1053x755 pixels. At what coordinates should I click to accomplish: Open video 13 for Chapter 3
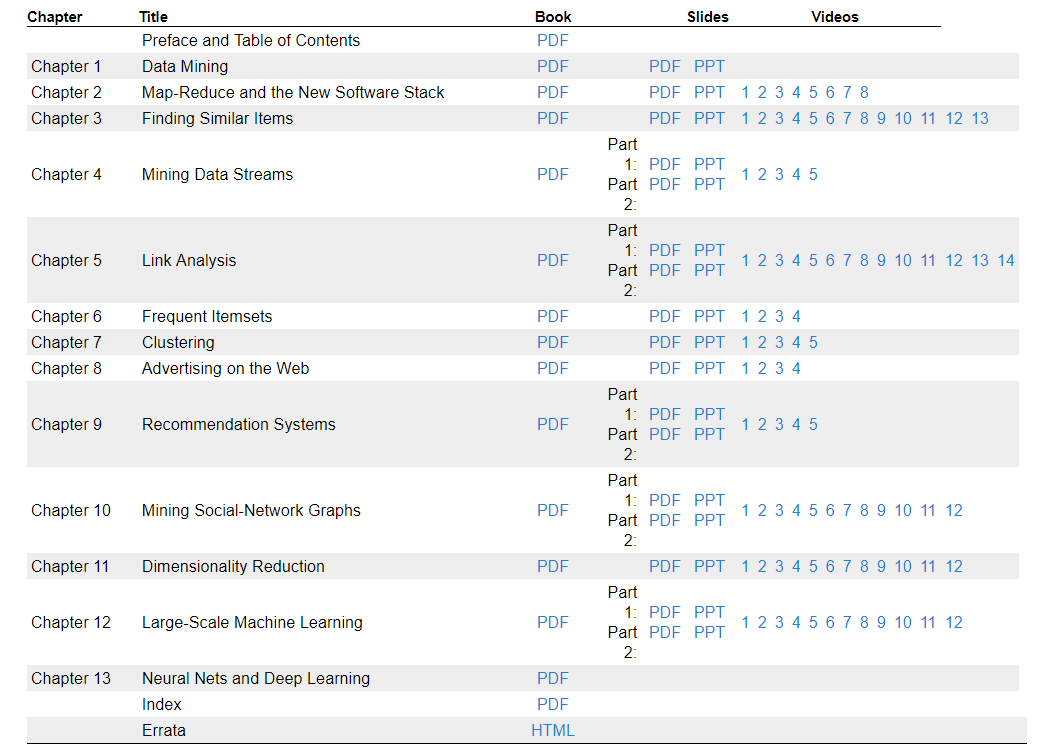(x=979, y=119)
